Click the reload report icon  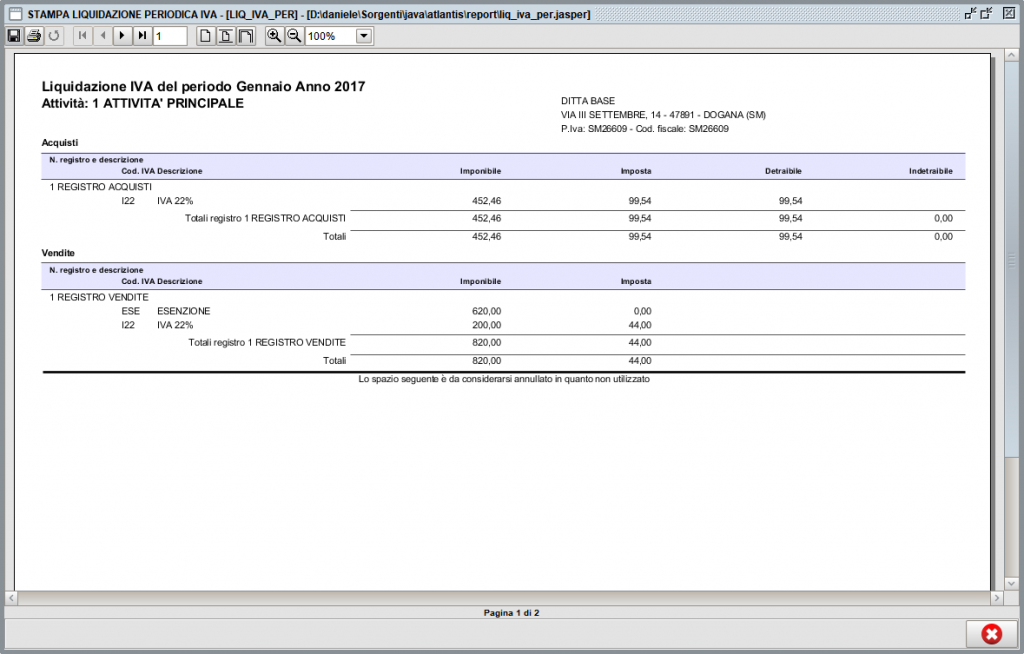[54, 36]
